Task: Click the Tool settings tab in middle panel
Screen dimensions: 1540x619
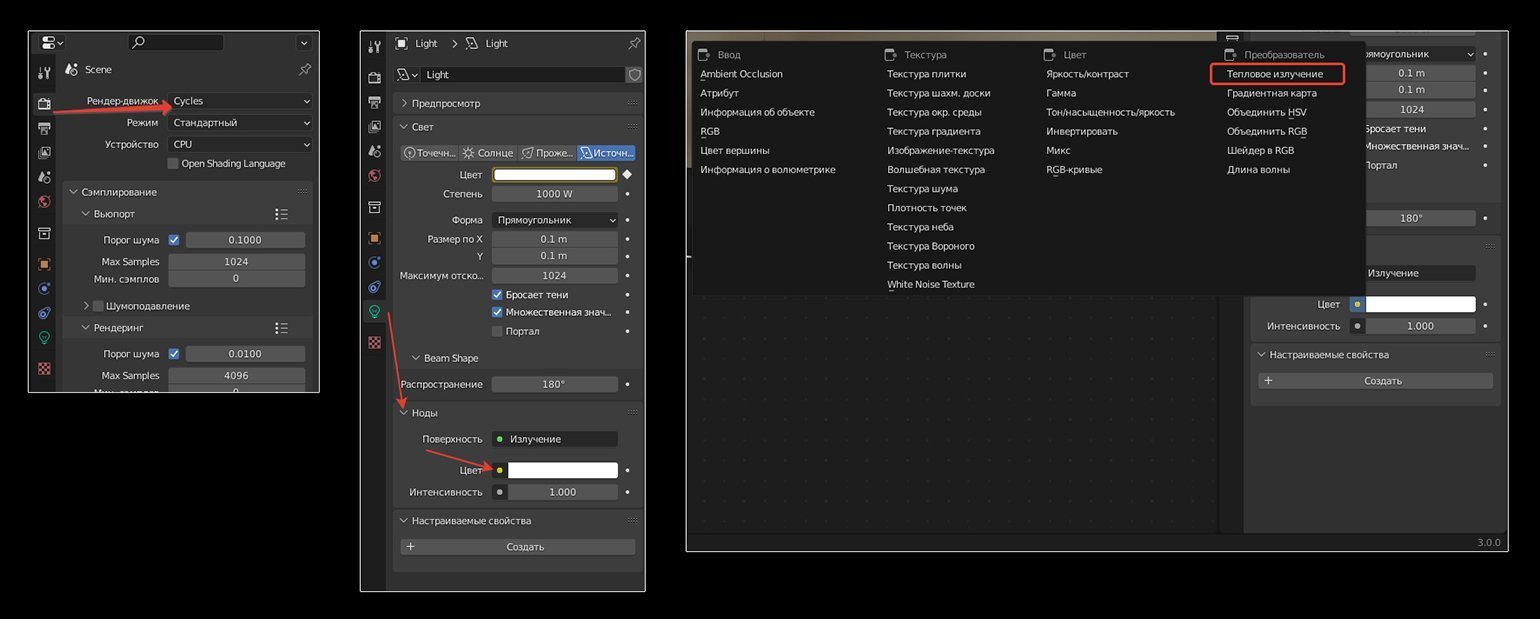Action: [375, 47]
